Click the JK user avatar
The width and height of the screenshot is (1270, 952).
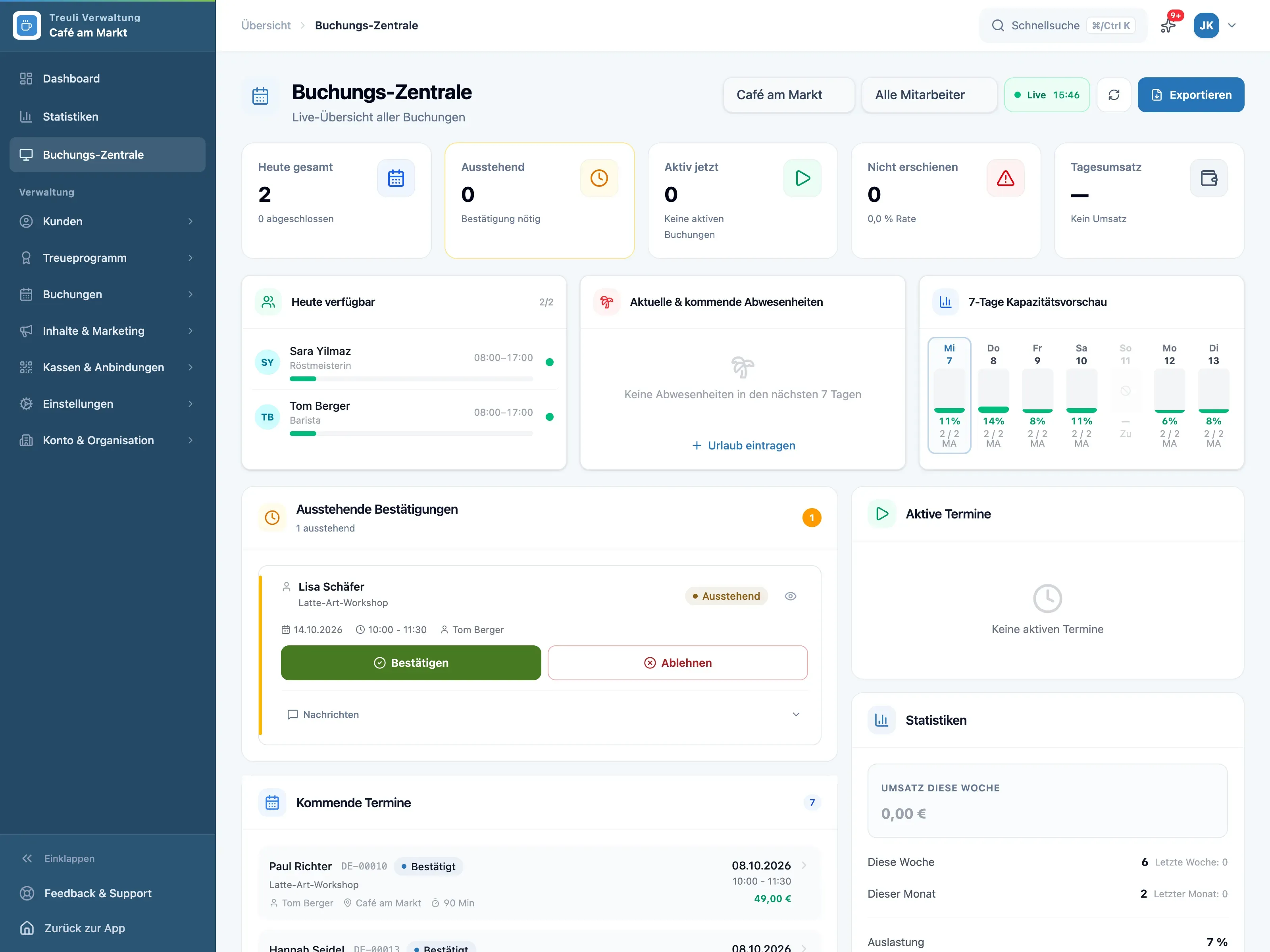click(x=1206, y=25)
